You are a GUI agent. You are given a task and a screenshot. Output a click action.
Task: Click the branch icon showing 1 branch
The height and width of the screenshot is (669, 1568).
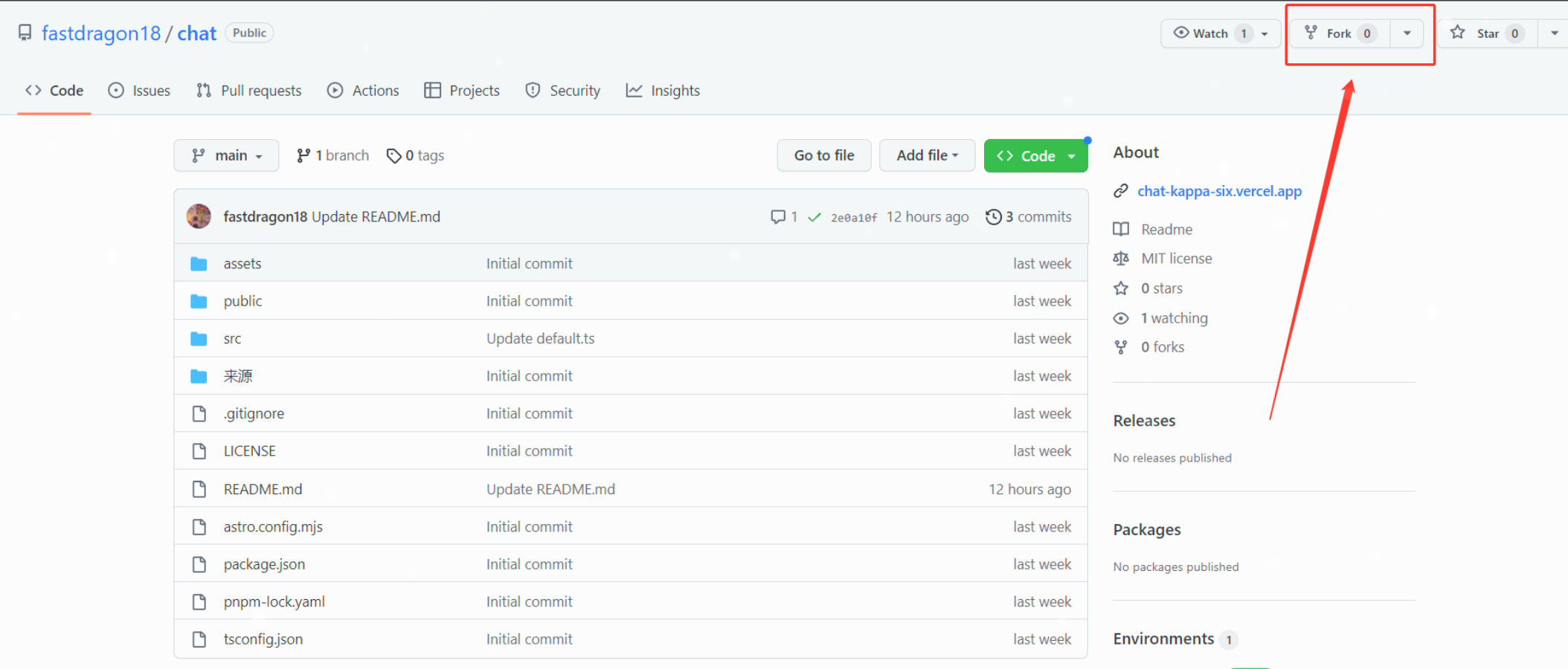pyautogui.click(x=303, y=155)
